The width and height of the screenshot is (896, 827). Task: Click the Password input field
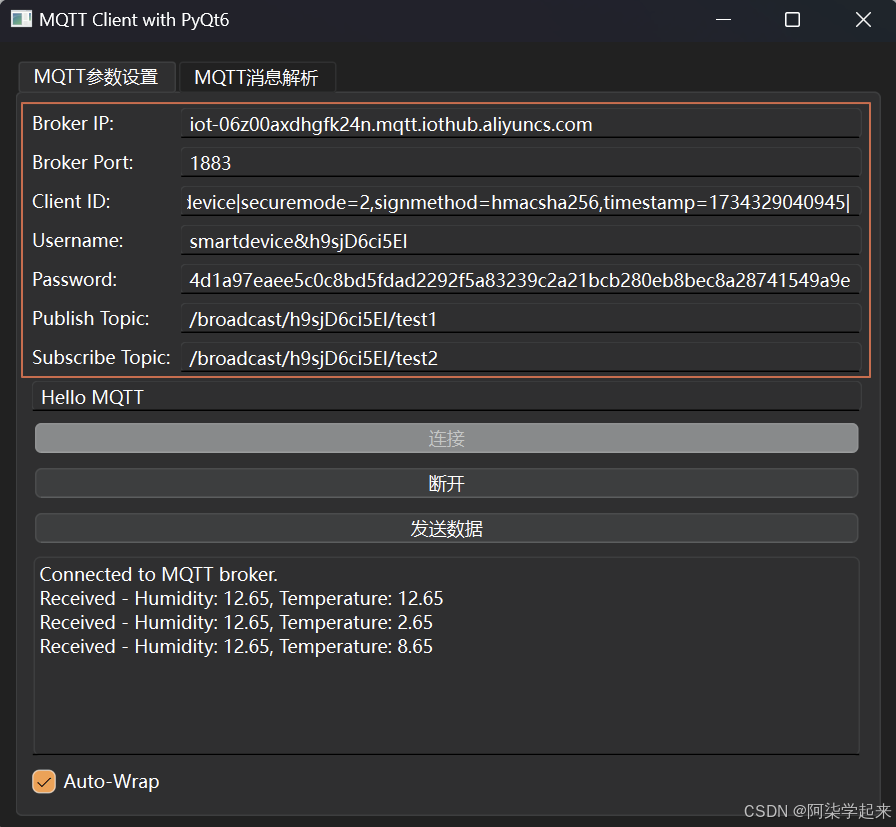coord(520,279)
